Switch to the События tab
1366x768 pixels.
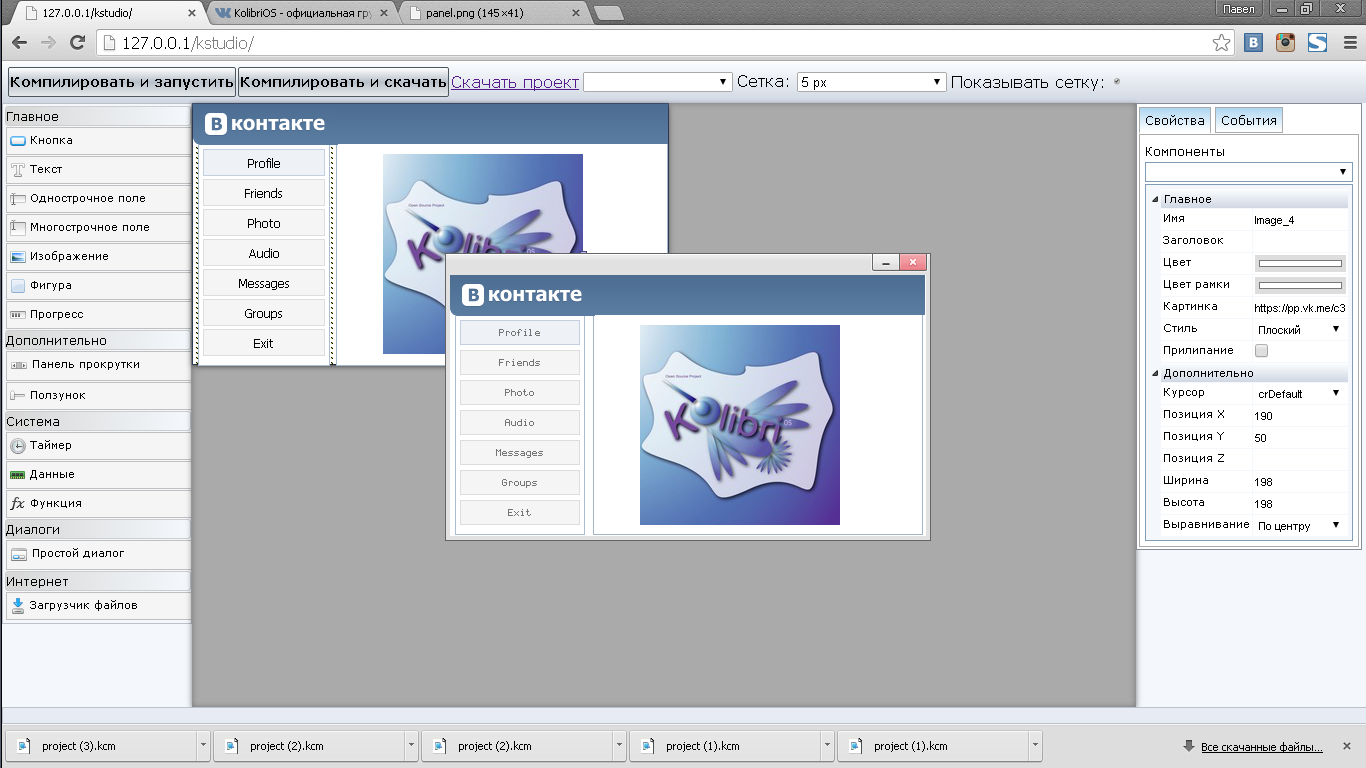coord(1248,120)
